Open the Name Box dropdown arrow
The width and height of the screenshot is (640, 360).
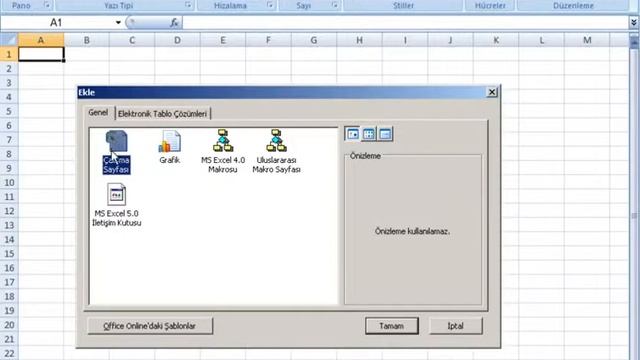coord(118,22)
